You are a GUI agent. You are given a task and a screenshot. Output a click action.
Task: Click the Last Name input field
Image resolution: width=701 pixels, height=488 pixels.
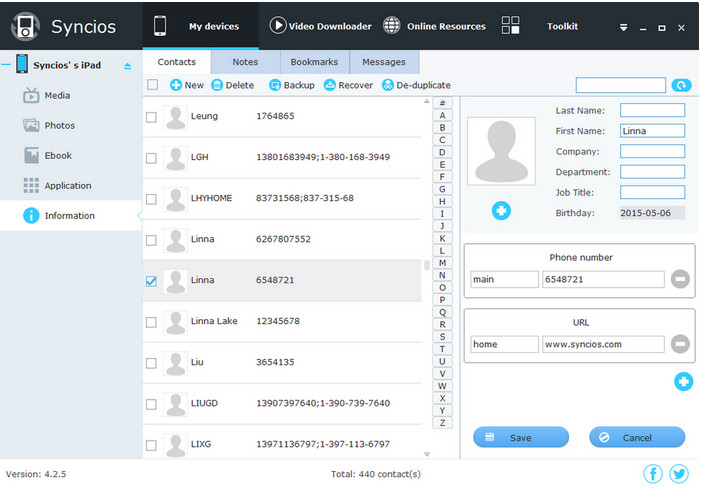[x=652, y=110]
